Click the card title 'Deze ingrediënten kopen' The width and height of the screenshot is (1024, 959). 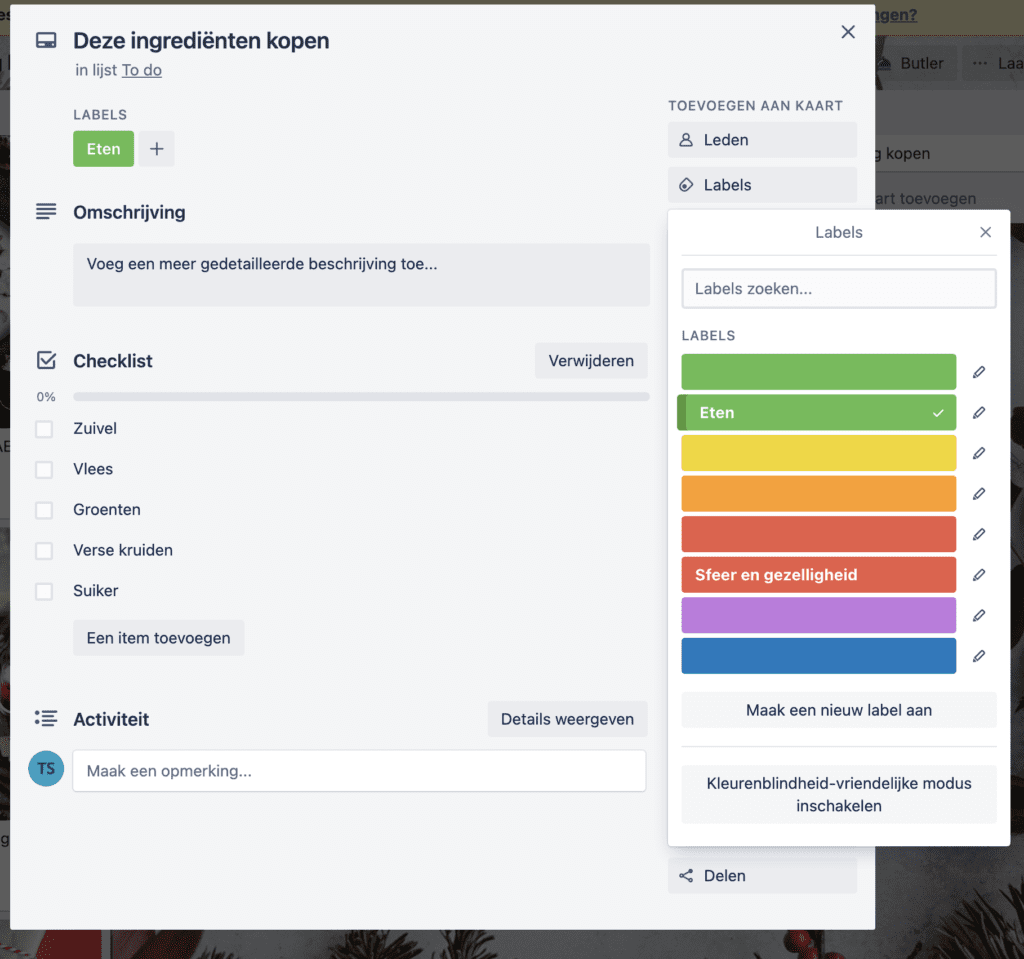click(x=201, y=41)
